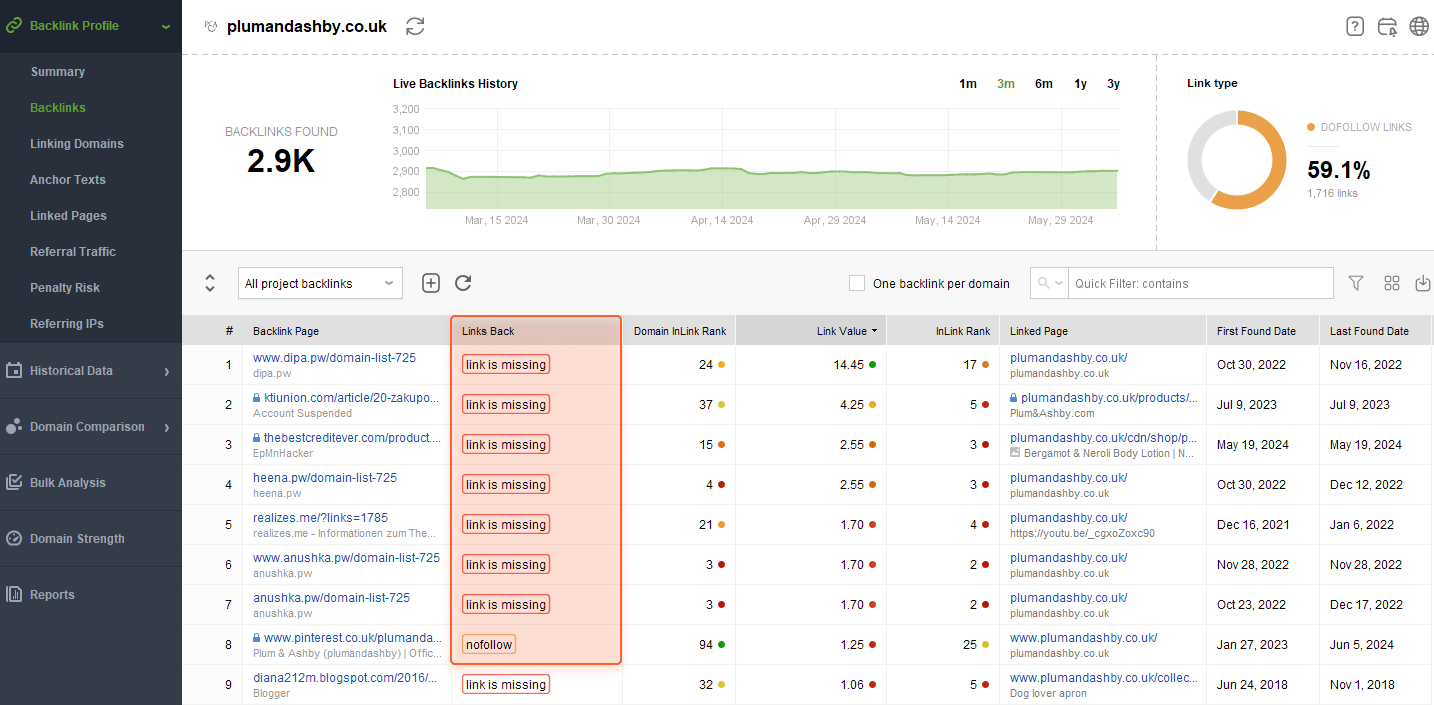Open thebestcreditever.com product backlink

point(352,438)
